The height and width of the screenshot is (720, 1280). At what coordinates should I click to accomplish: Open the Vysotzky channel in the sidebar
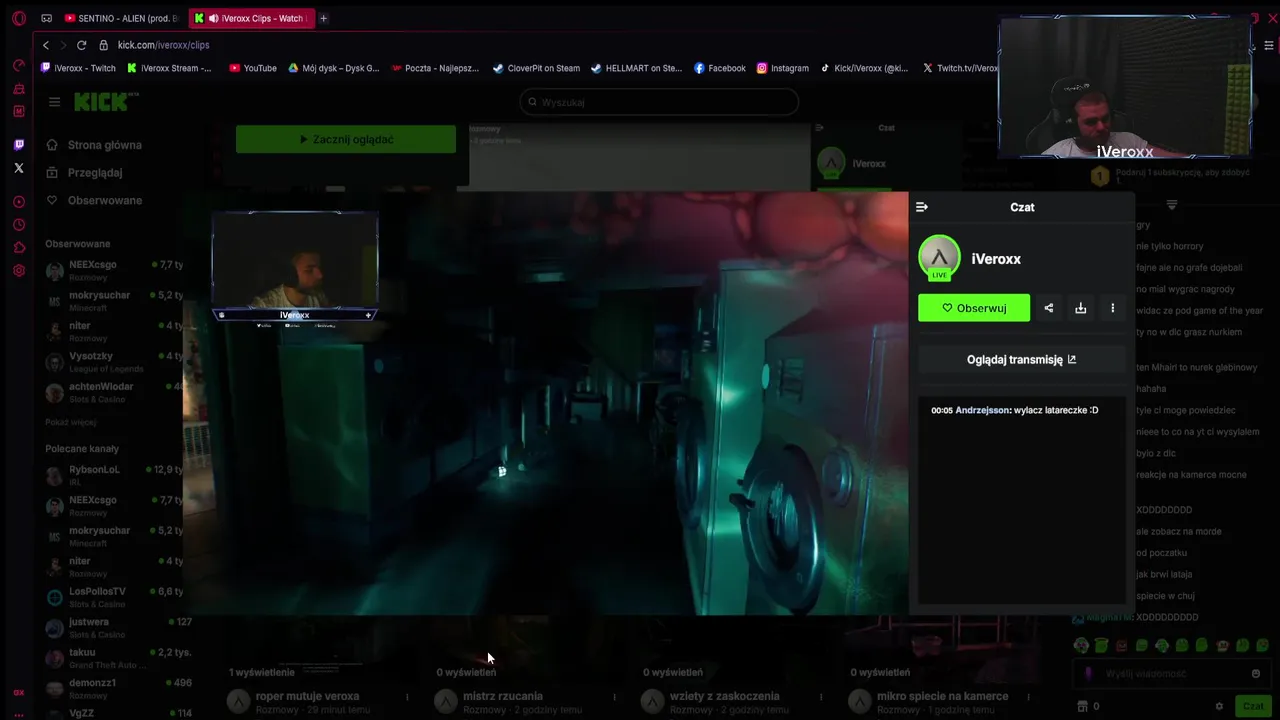114,362
